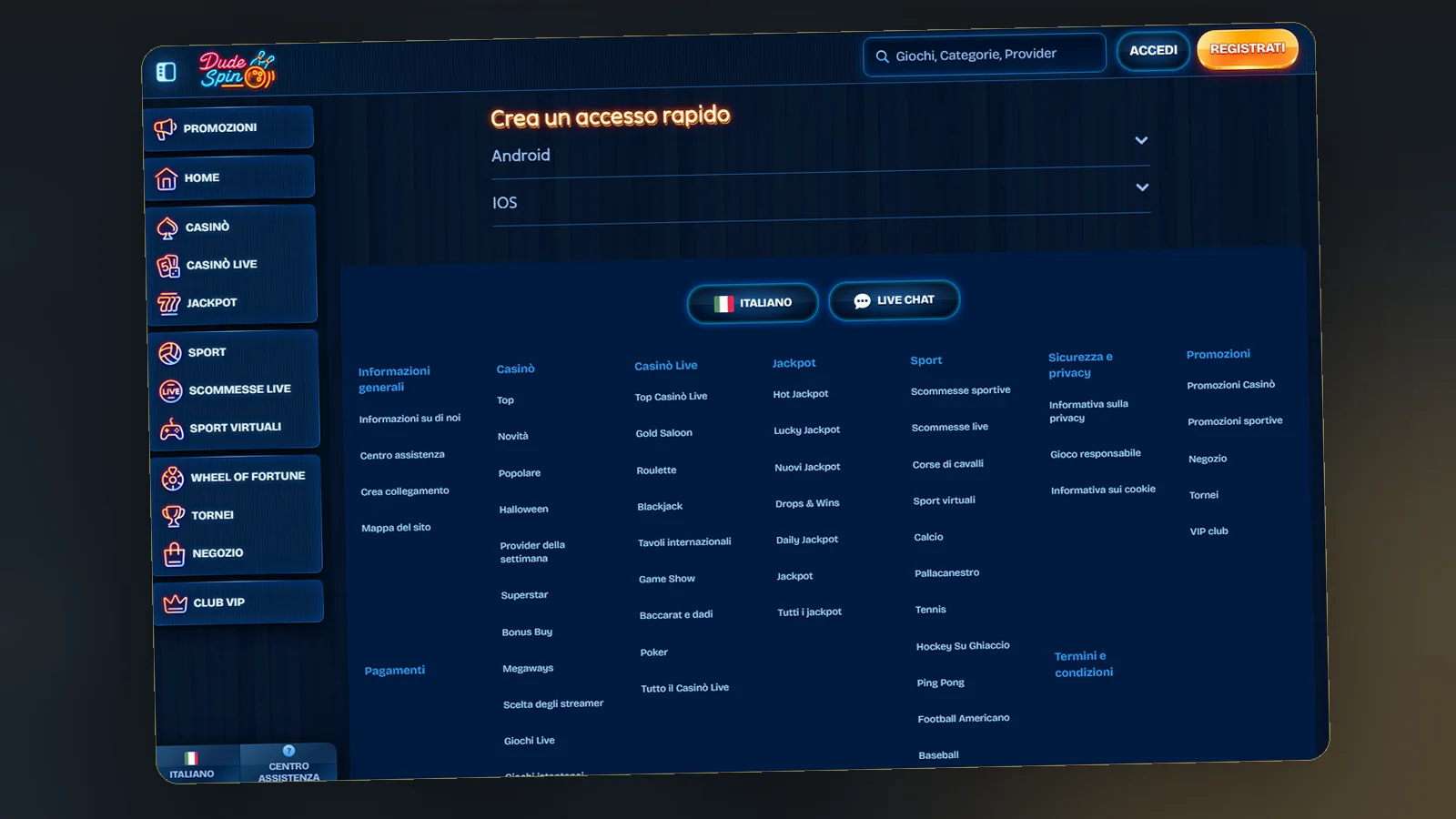Image resolution: width=1456 pixels, height=819 pixels.
Task: Expand the IOS section chevron
Action: pyautogui.click(x=1142, y=187)
